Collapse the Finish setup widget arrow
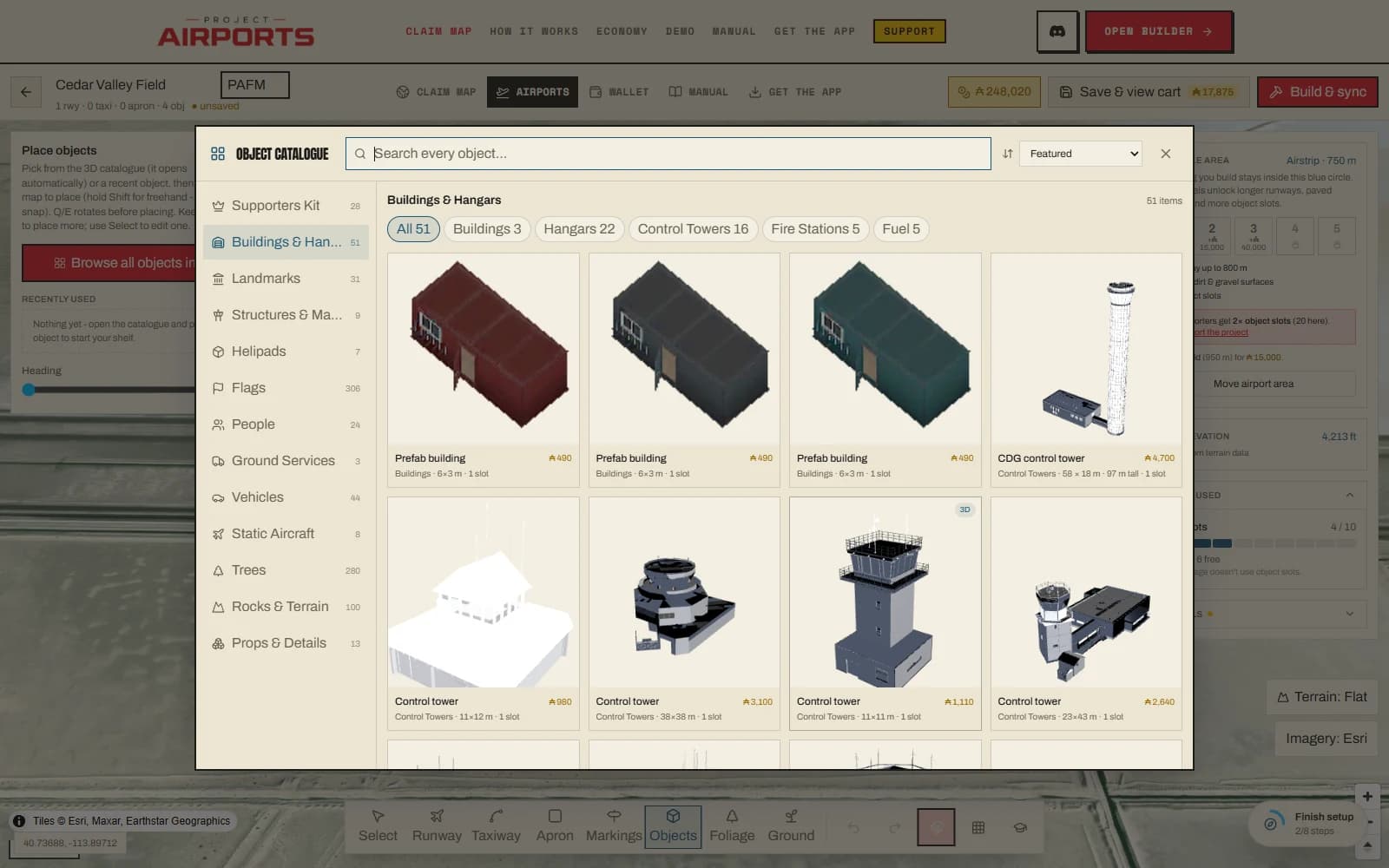1389x868 pixels. pos(1368,844)
